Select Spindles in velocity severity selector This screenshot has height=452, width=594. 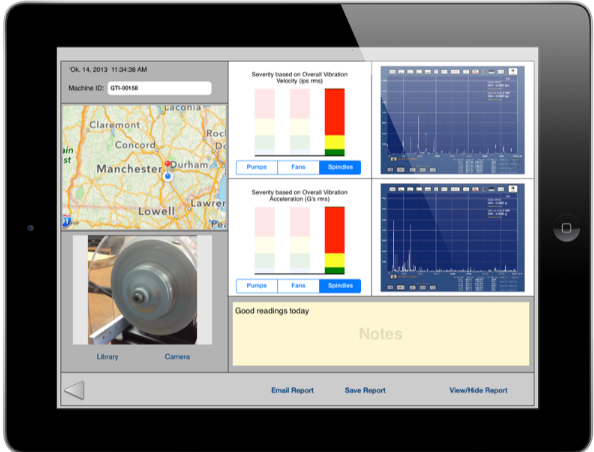340,167
